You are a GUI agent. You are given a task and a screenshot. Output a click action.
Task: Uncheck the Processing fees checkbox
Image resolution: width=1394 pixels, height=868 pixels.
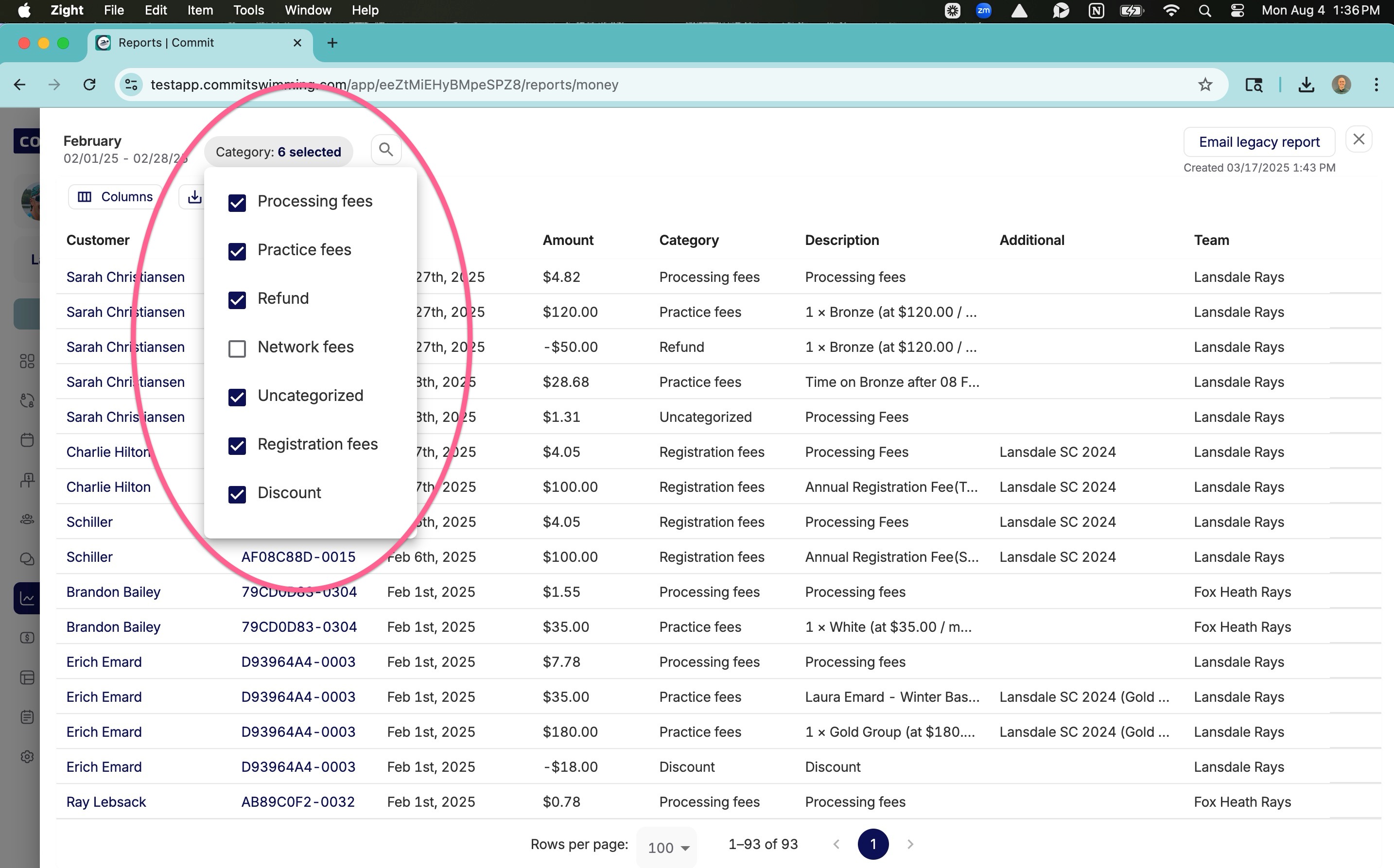[x=237, y=203]
